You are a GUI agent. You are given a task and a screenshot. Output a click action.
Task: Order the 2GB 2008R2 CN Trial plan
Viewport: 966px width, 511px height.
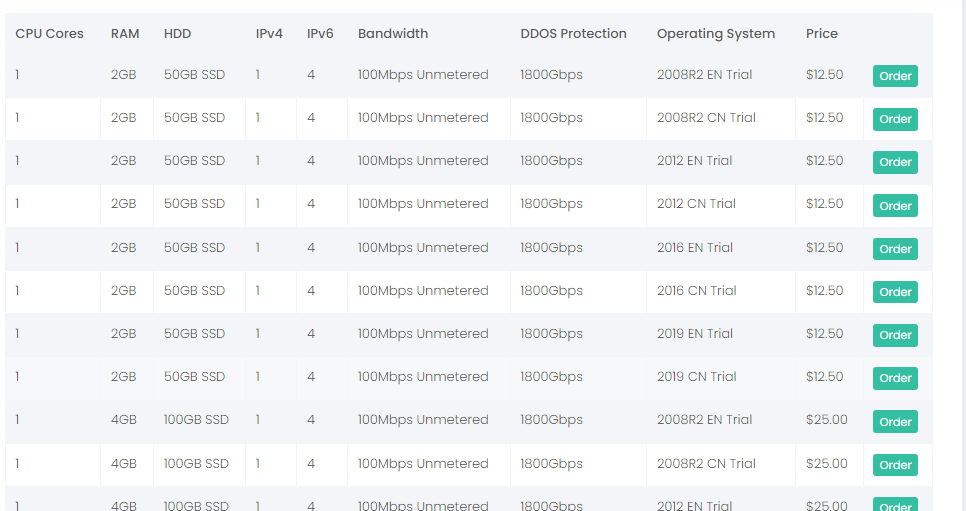895,119
